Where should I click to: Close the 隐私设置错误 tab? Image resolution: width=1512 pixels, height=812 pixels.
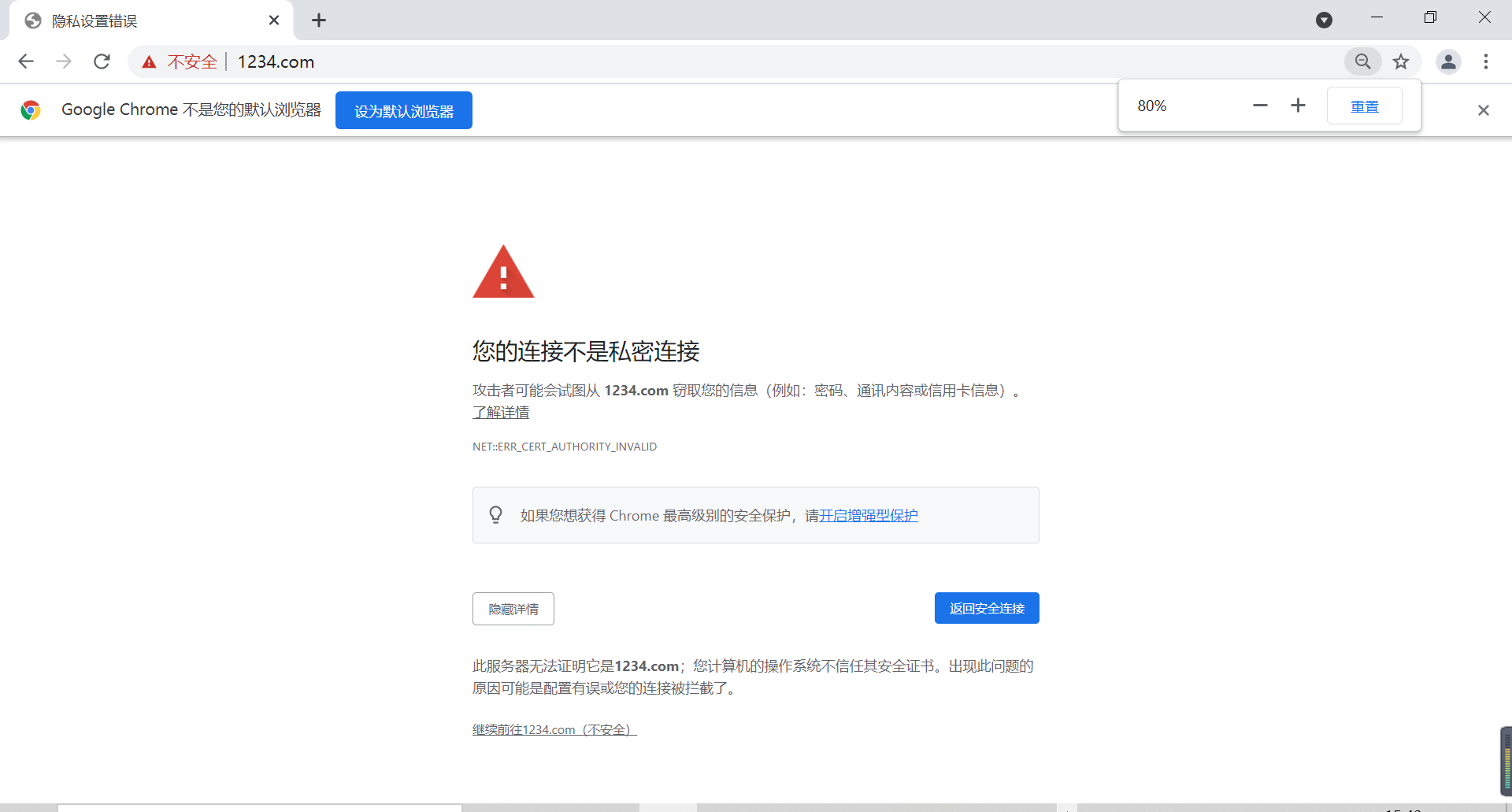[274, 20]
